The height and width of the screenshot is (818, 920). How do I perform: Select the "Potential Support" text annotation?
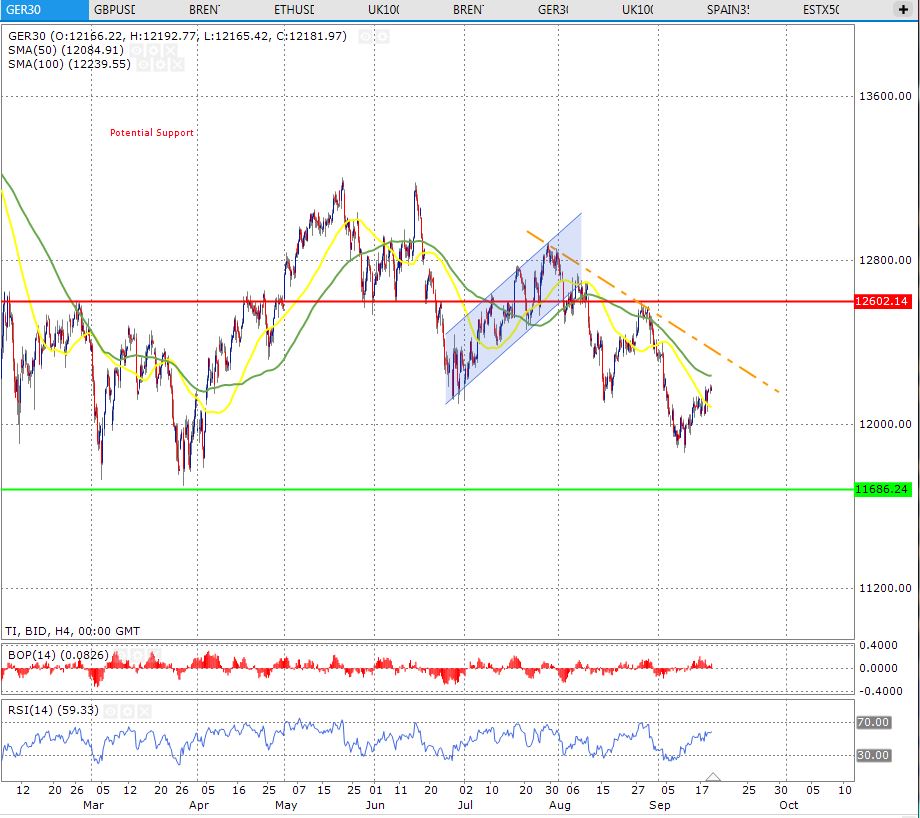pyautogui.click(x=152, y=133)
